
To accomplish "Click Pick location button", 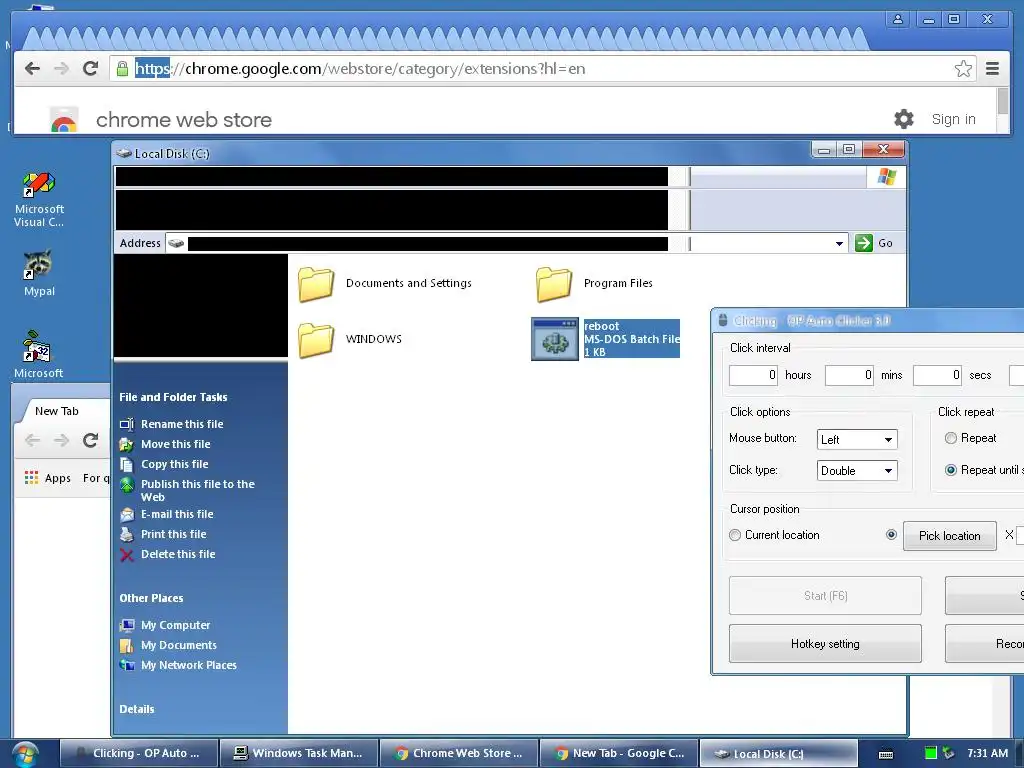I will point(950,536).
